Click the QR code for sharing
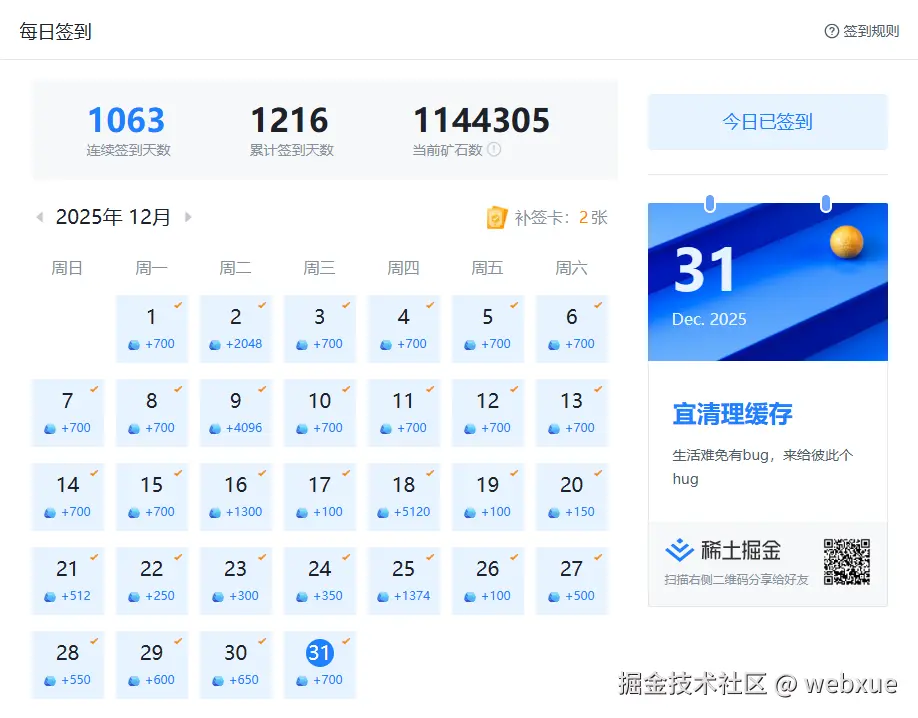 848,563
